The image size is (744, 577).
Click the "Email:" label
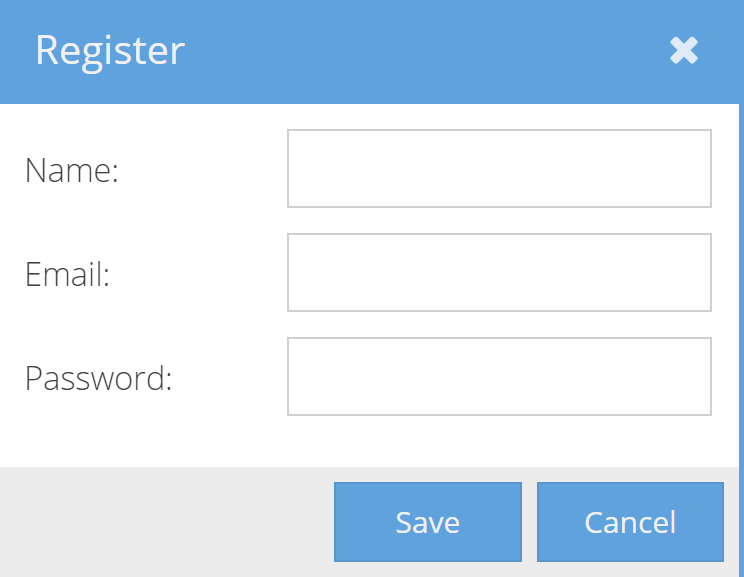click(67, 274)
